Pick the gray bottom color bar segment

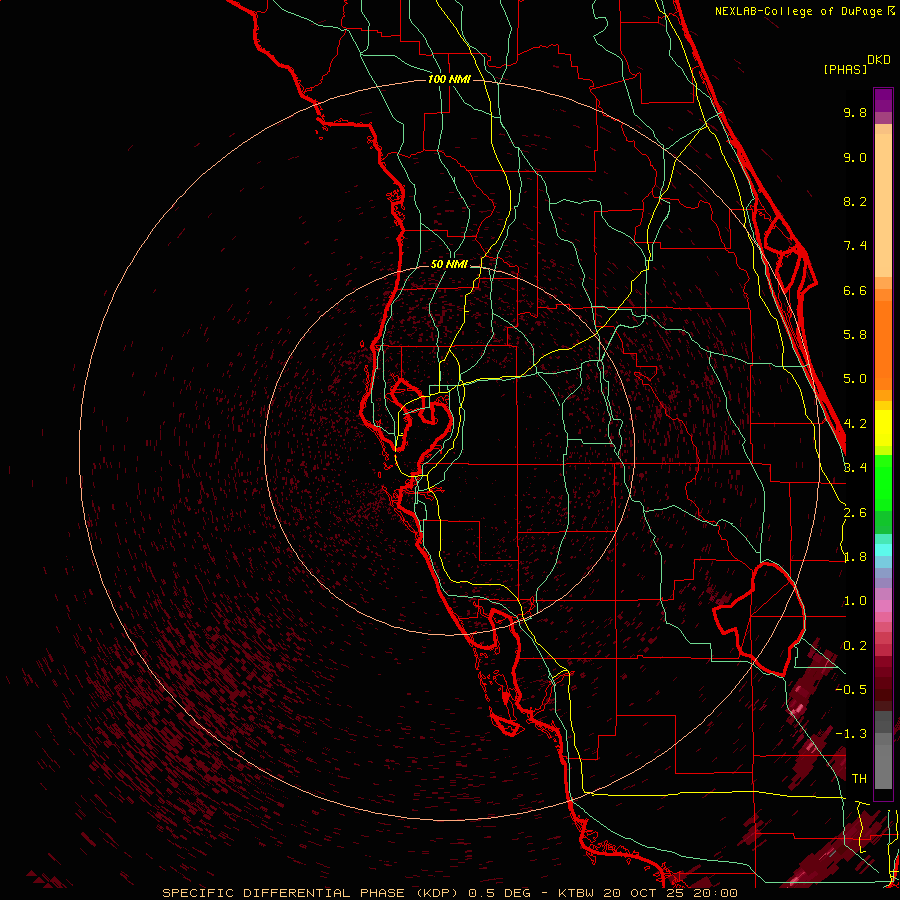click(883, 761)
